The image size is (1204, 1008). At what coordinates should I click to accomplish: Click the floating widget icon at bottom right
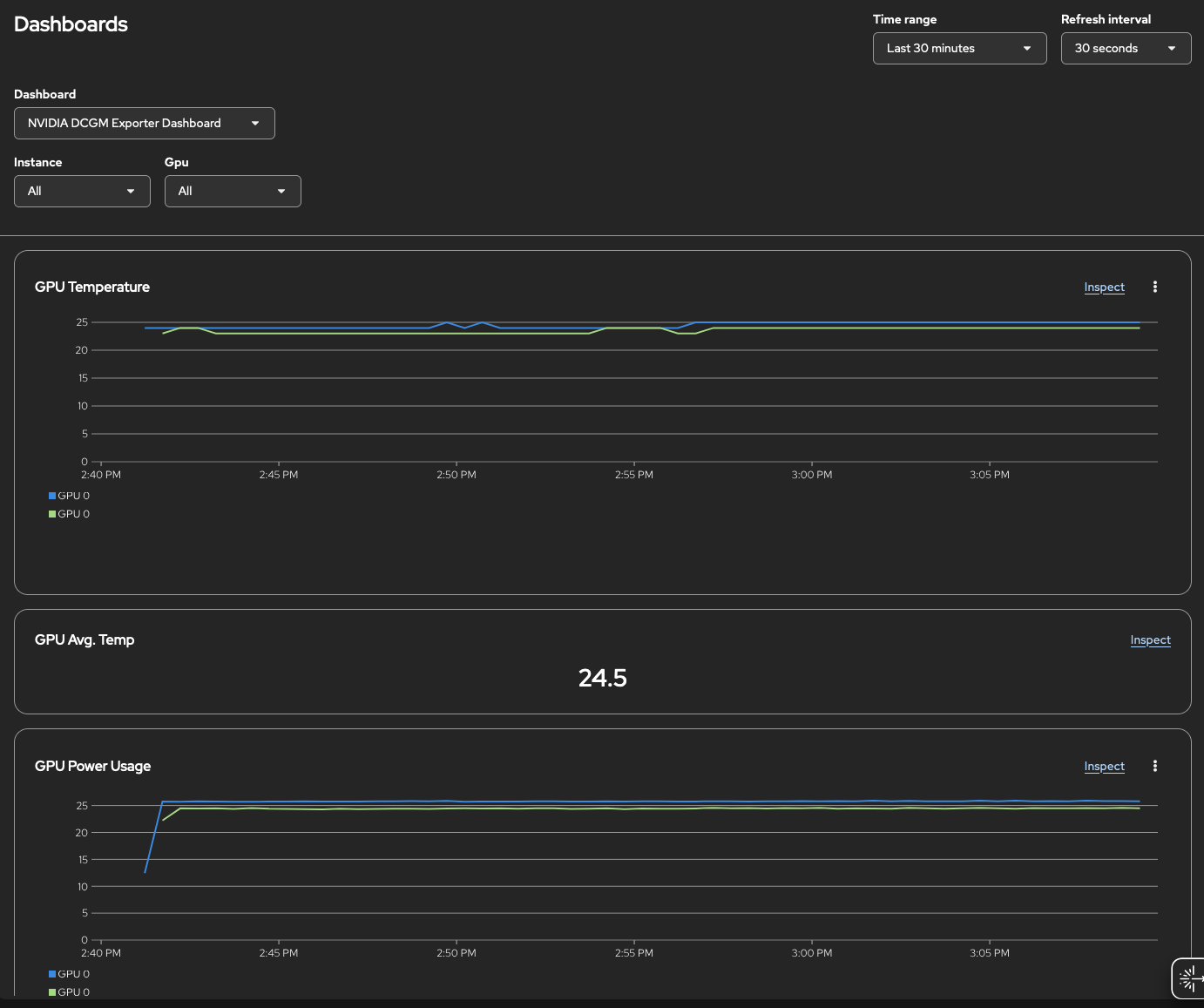point(1188,978)
